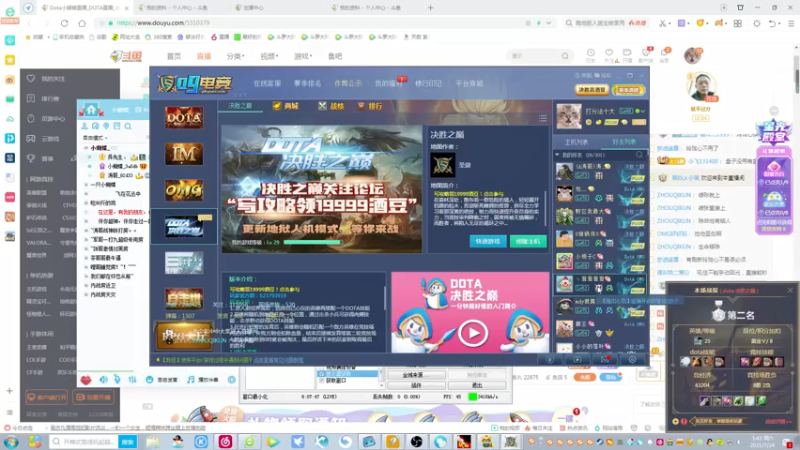Click the video icon at 09 bottom bar
The height and width of the screenshot is (450, 800).
pyautogui.click(x=577, y=360)
